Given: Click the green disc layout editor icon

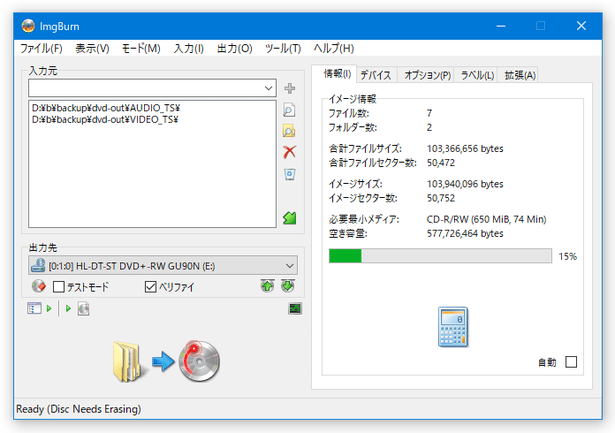Looking at the screenshot, I should 289,218.
